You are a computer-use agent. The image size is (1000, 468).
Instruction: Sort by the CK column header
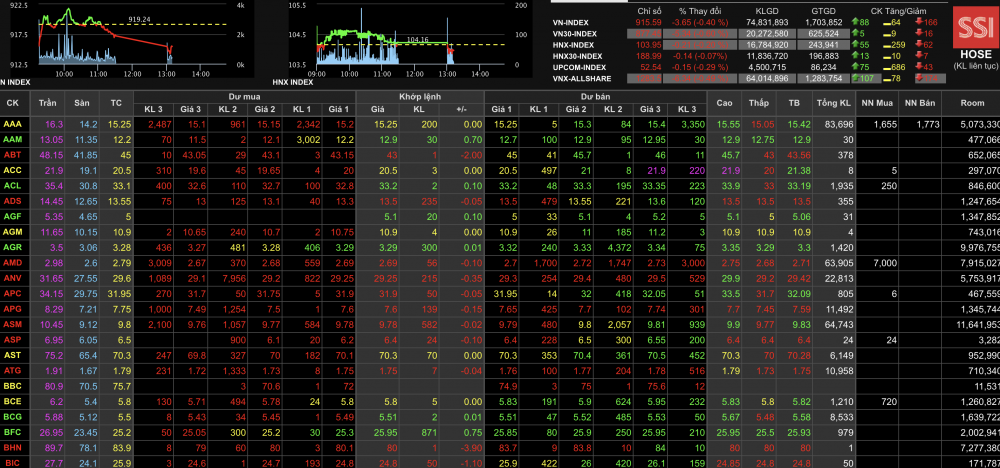(x=12, y=103)
